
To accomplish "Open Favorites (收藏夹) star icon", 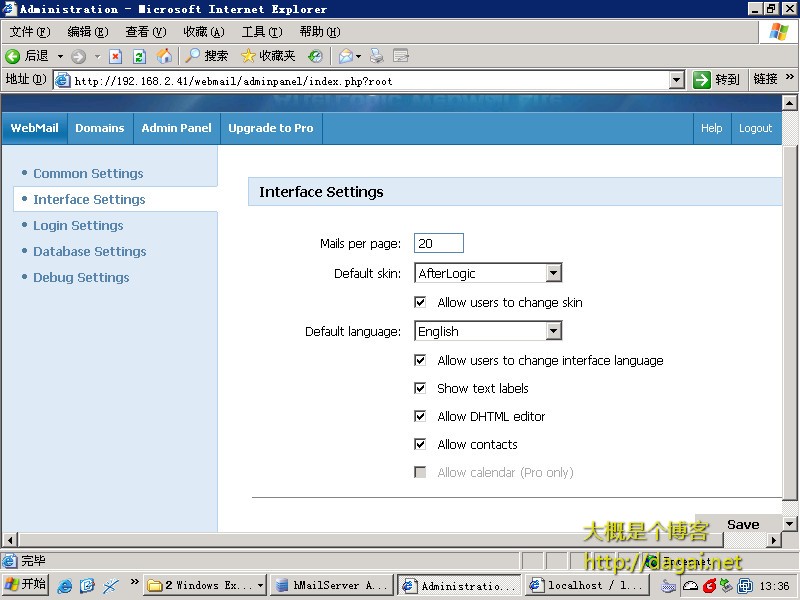I will point(249,56).
